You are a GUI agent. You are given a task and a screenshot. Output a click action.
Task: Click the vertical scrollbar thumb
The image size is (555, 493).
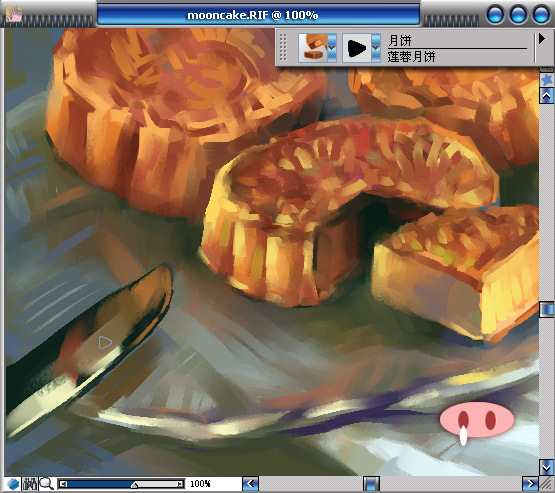click(547, 309)
